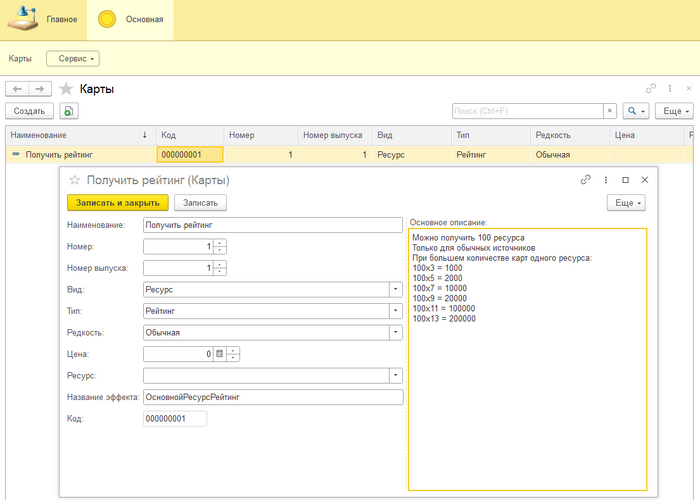Open three-dot menu in the dialog header
The height and width of the screenshot is (500, 700).
(x=606, y=180)
